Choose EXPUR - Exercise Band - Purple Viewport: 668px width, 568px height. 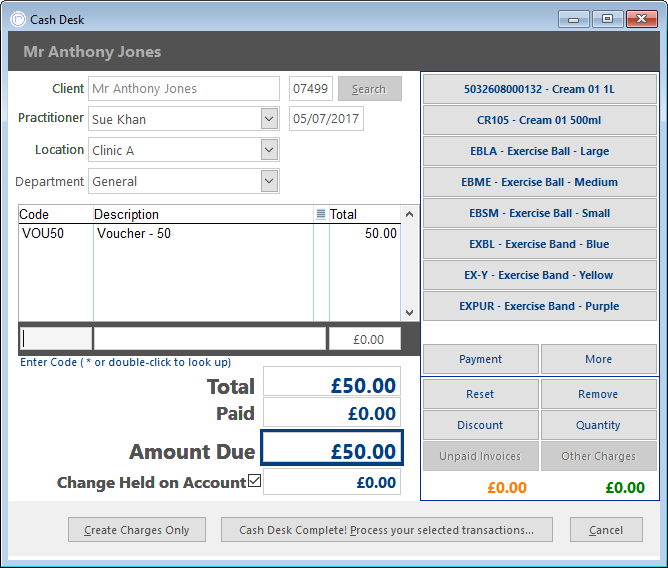(x=539, y=306)
